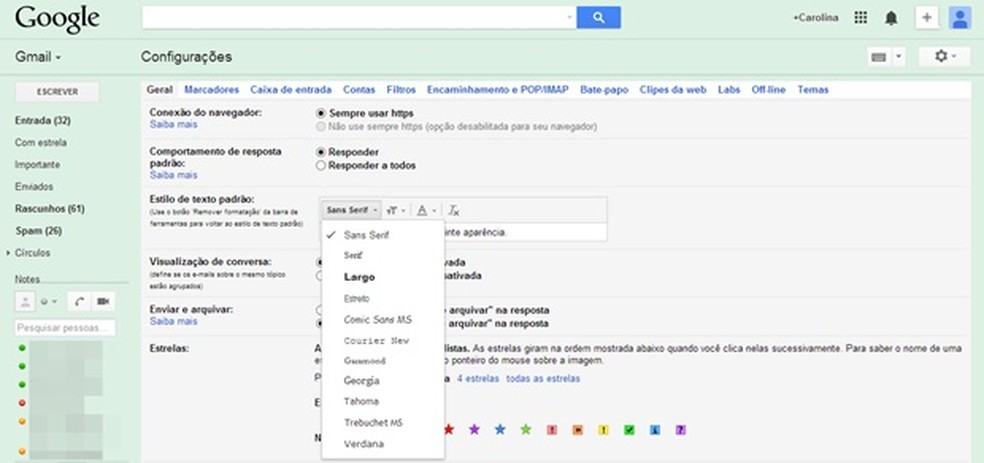
Task: Open the Sans Serif font dropdown
Action: pyautogui.click(x=352, y=210)
